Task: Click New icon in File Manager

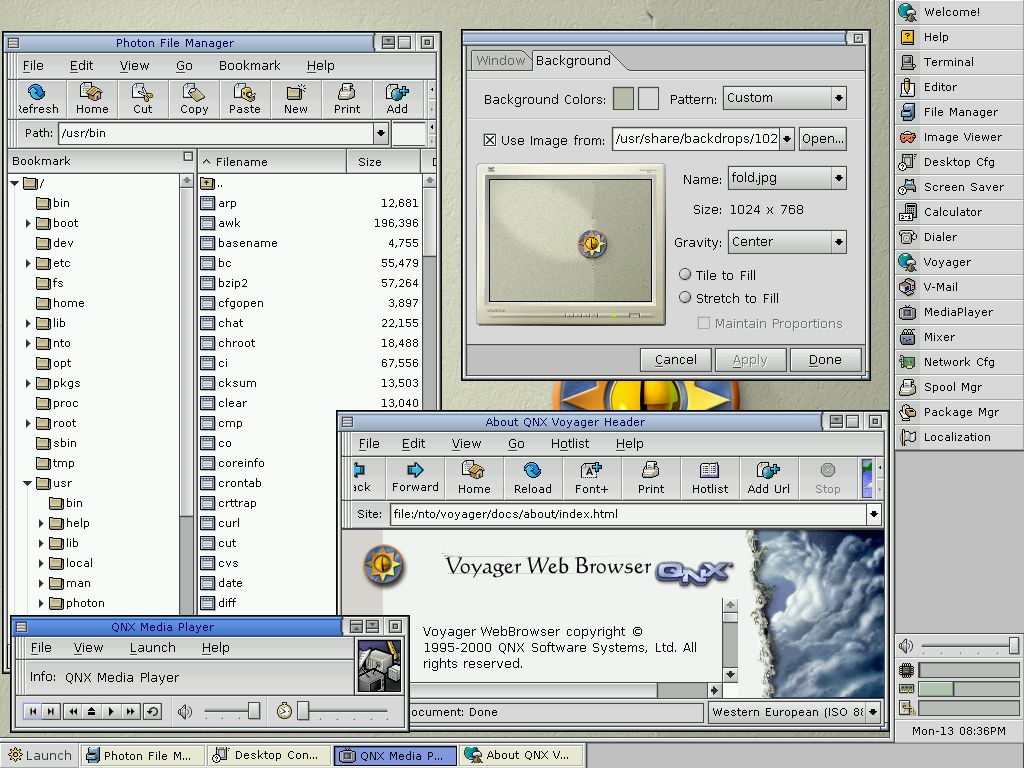Action: [x=296, y=99]
